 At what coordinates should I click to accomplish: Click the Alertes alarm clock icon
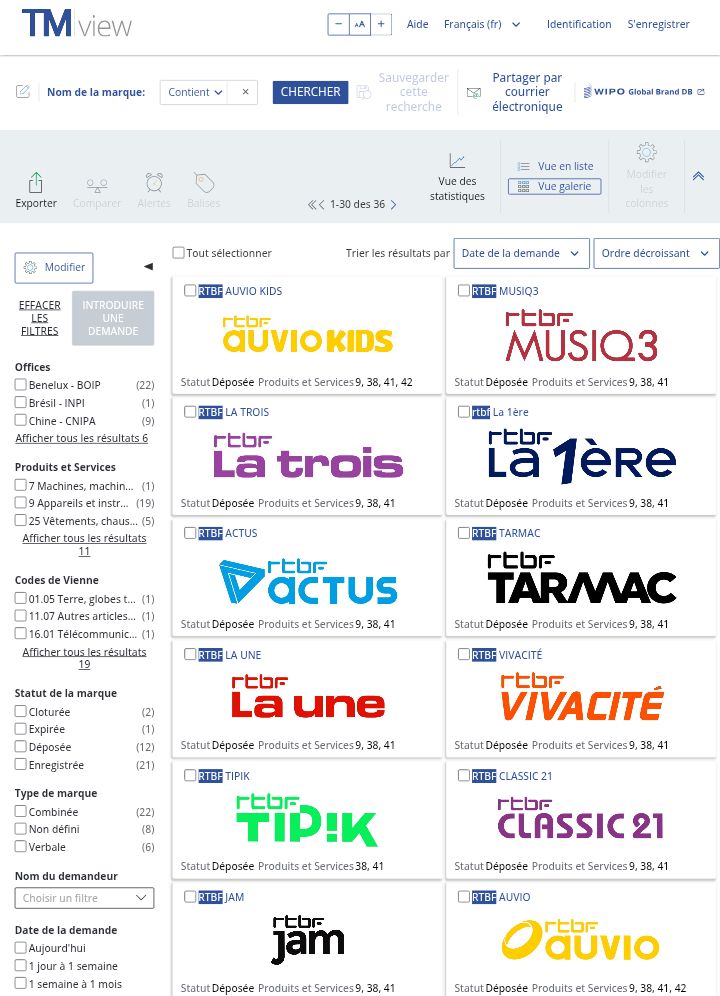point(154,182)
